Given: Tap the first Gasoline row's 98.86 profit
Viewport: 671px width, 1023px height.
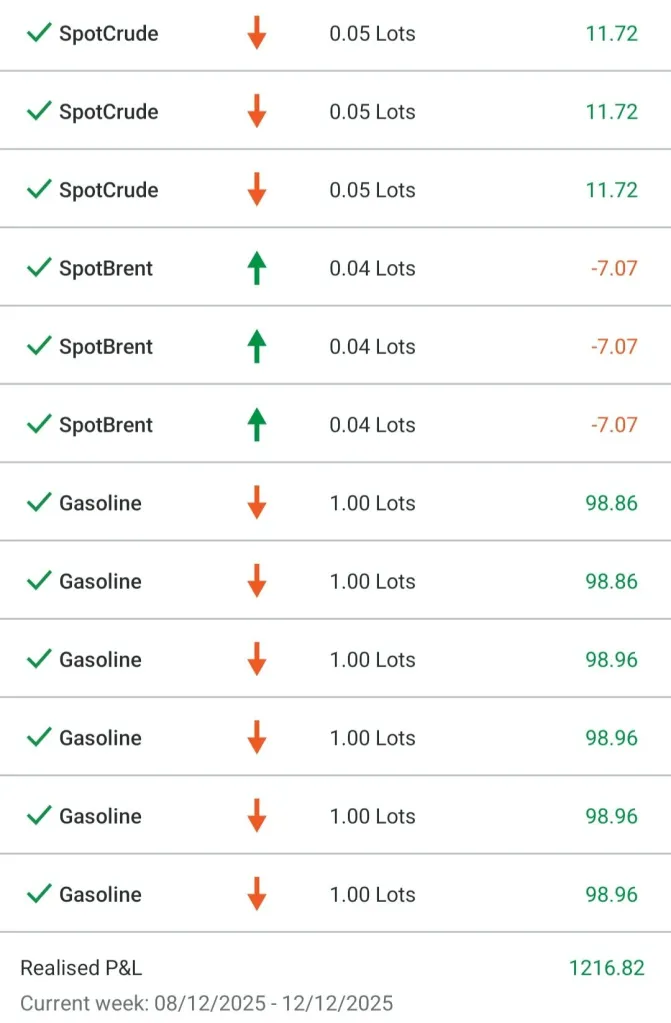Looking at the screenshot, I should pyautogui.click(x=611, y=503).
